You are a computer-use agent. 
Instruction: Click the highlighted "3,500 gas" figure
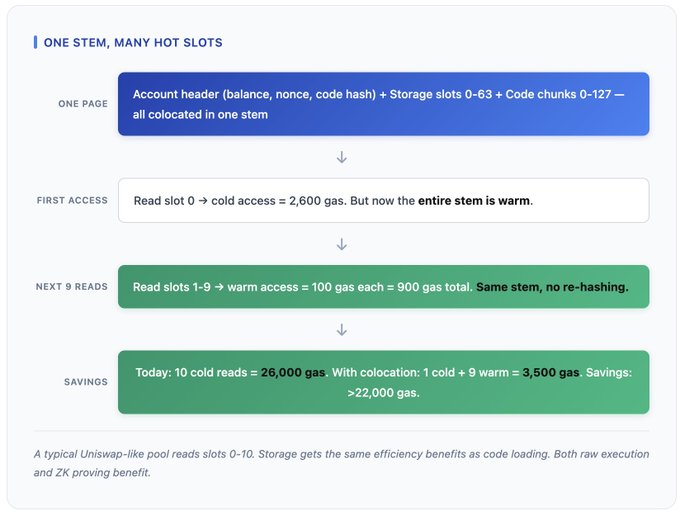point(550,372)
